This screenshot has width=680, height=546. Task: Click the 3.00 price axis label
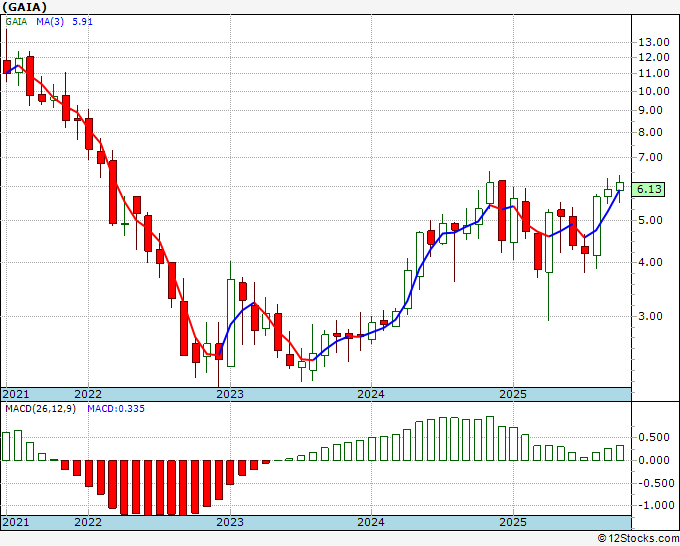click(650, 316)
